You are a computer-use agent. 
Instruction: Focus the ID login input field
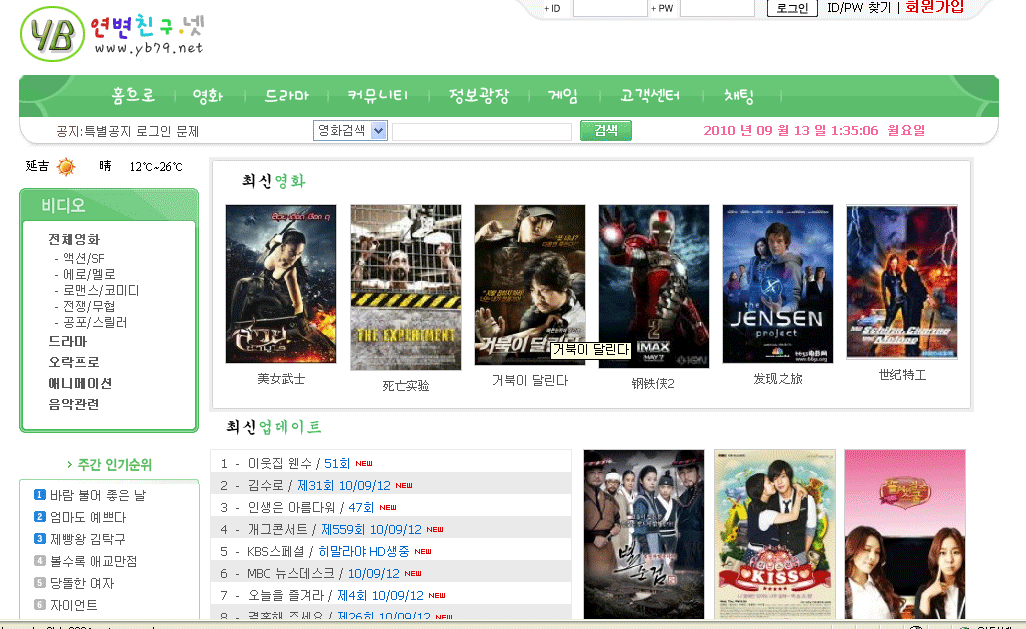click(610, 8)
